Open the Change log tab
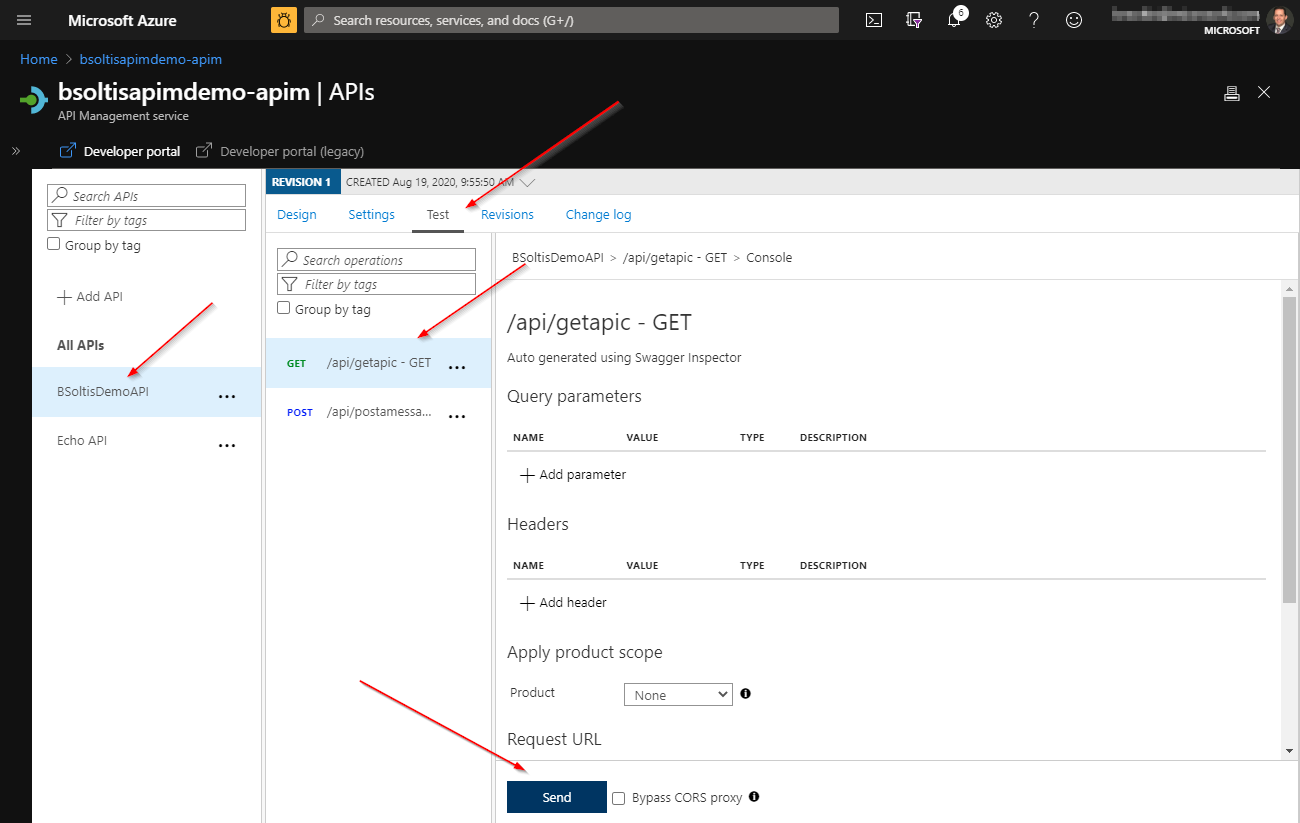 pos(598,214)
